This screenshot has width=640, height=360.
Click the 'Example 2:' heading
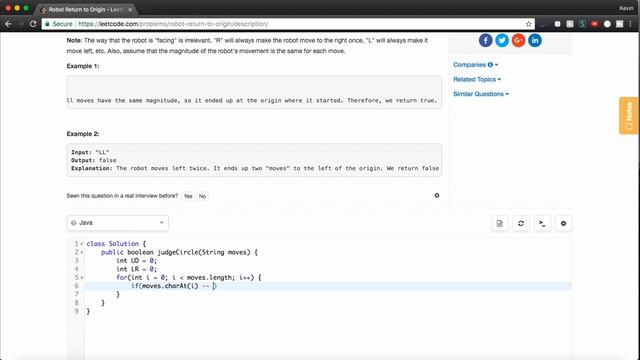coord(83,134)
